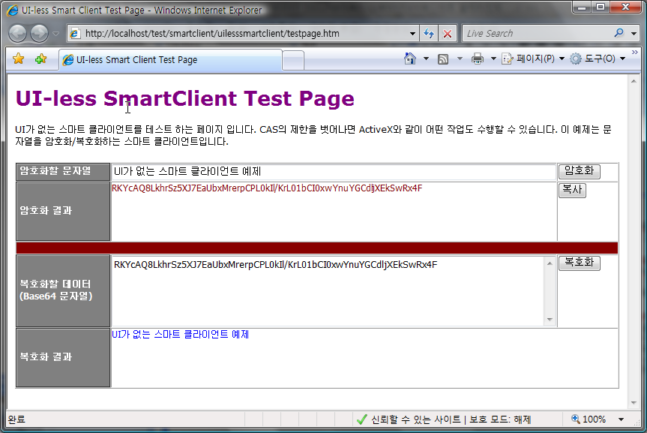Click the IE logo icon in title bar
Screen dimensions: 647x433
(x=12, y=10)
